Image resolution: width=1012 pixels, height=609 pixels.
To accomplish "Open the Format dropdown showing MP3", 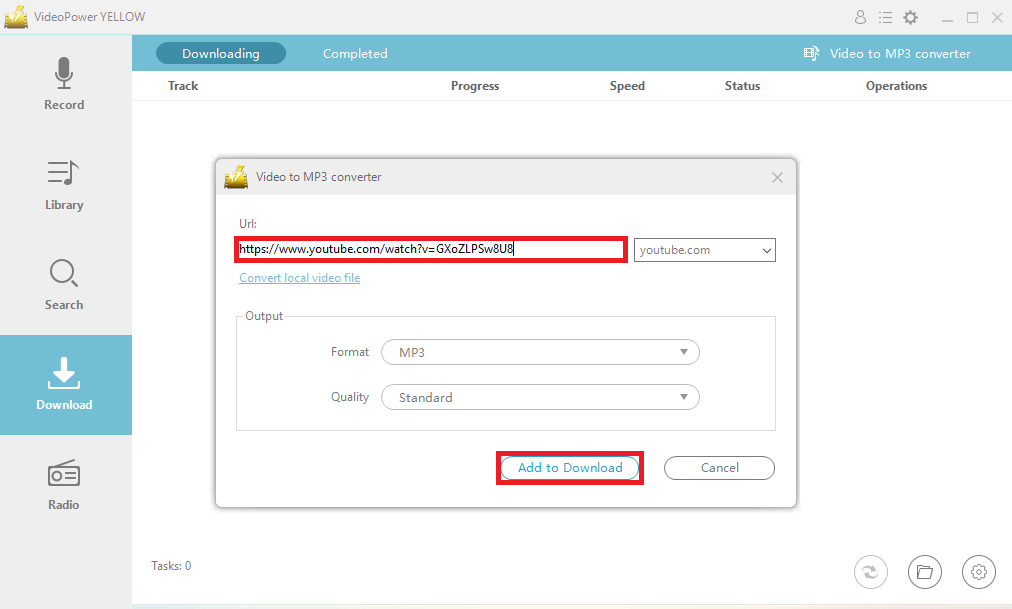I will pos(540,352).
